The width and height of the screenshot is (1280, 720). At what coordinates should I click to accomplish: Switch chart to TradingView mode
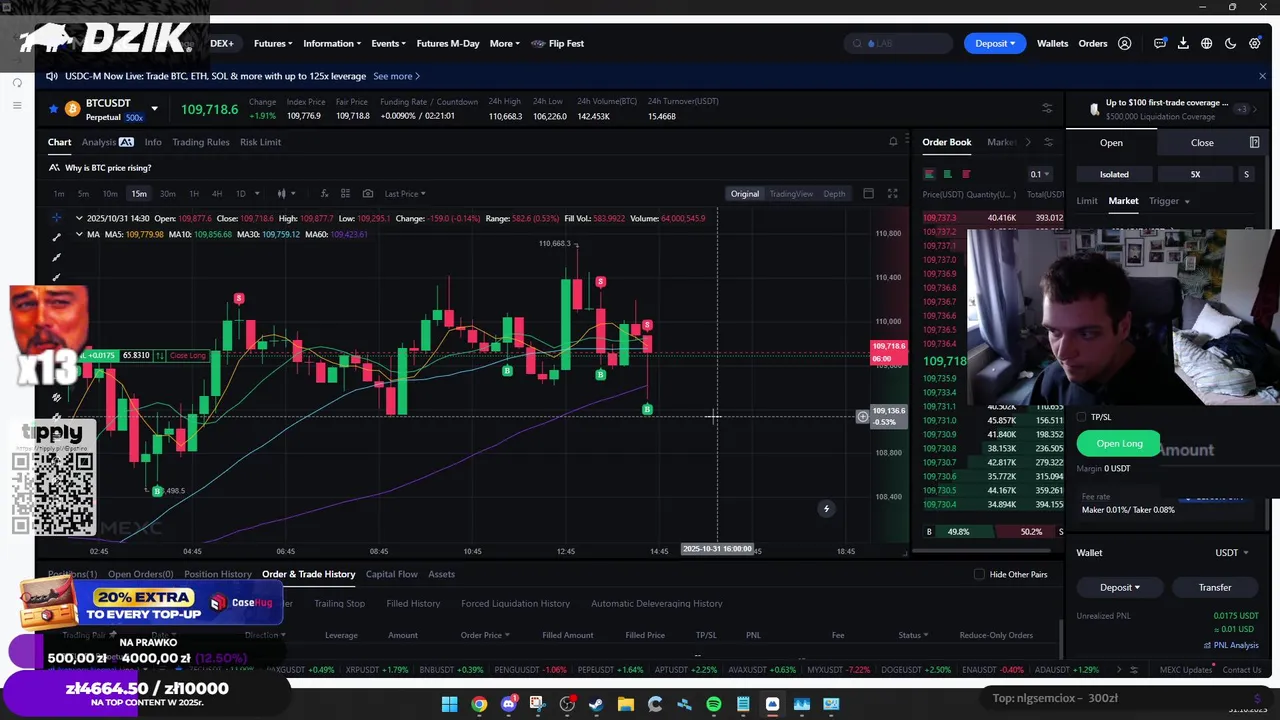[x=791, y=194]
